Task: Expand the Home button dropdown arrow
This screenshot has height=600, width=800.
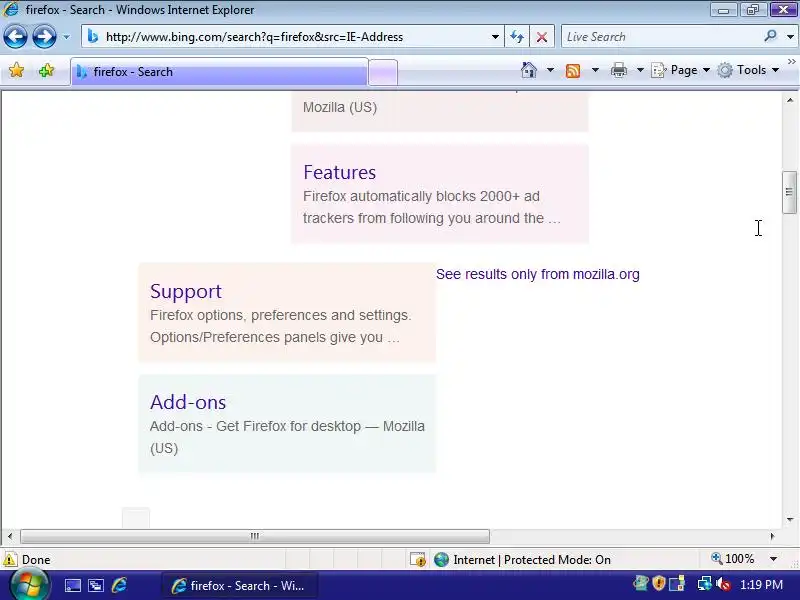Action: click(x=550, y=70)
